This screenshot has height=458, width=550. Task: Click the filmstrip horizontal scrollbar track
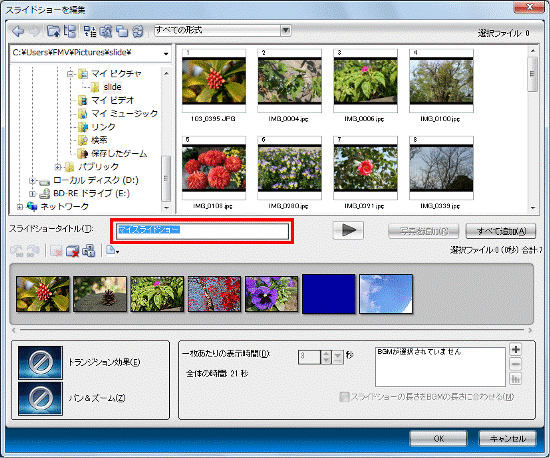tap(272, 330)
